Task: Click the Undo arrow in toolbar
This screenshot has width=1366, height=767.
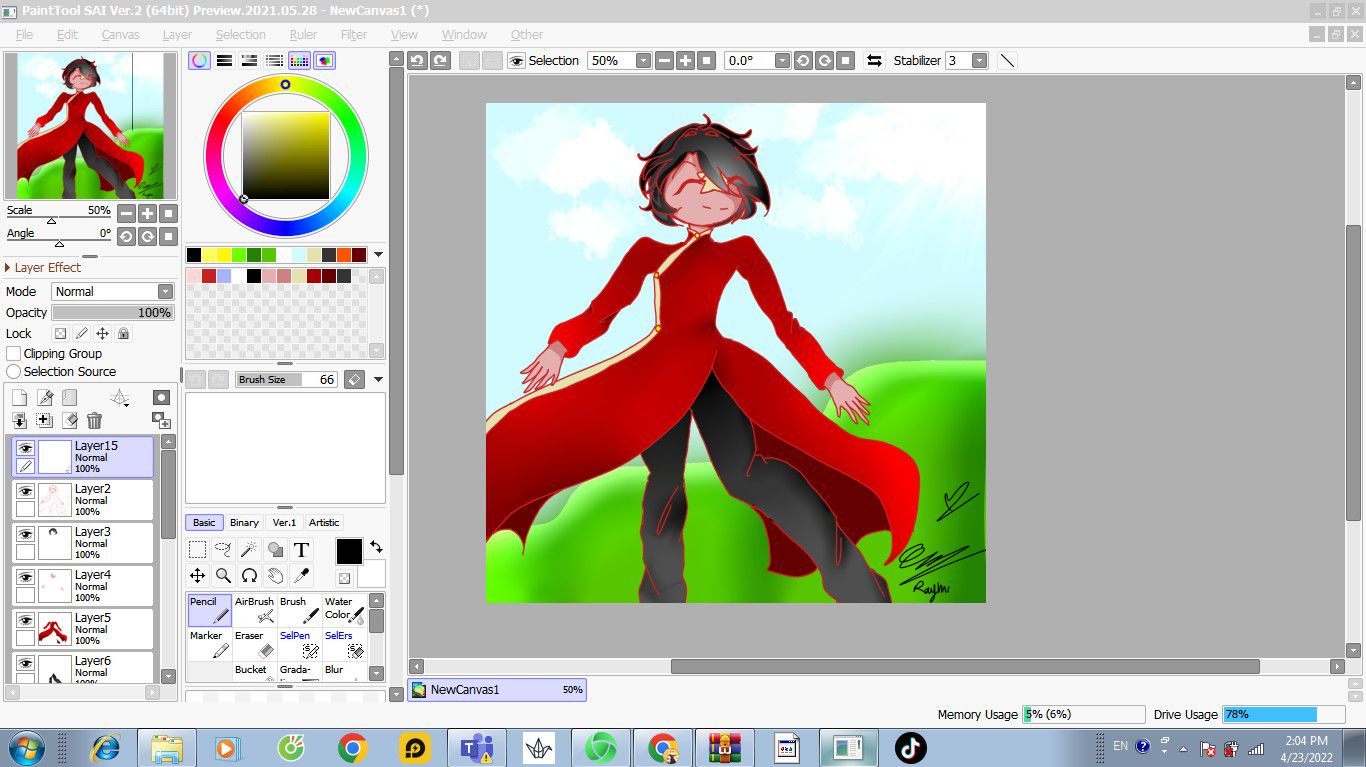Action: pyautogui.click(x=417, y=61)
